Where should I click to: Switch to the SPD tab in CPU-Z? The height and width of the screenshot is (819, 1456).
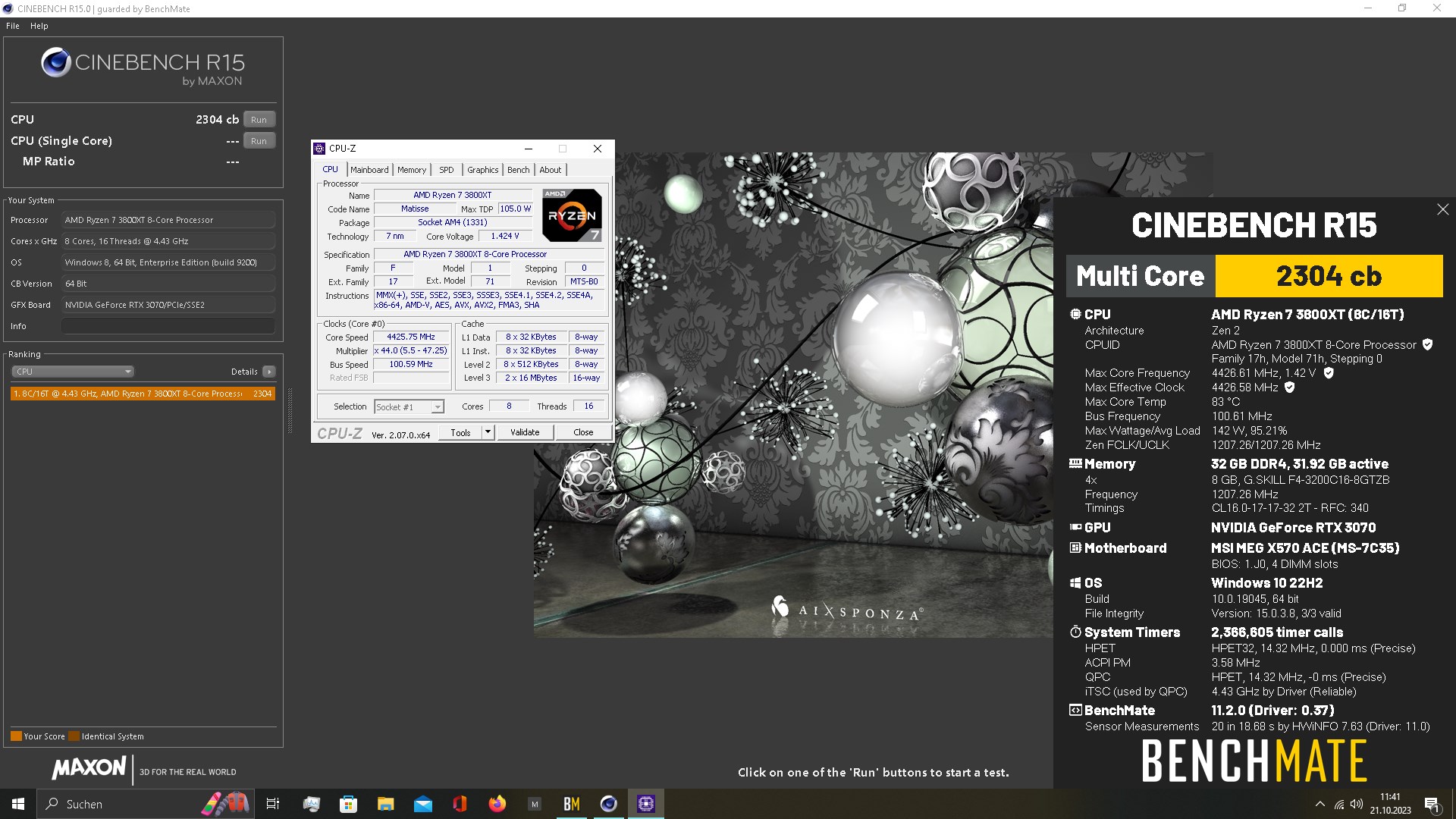click(x=447, y=170)
